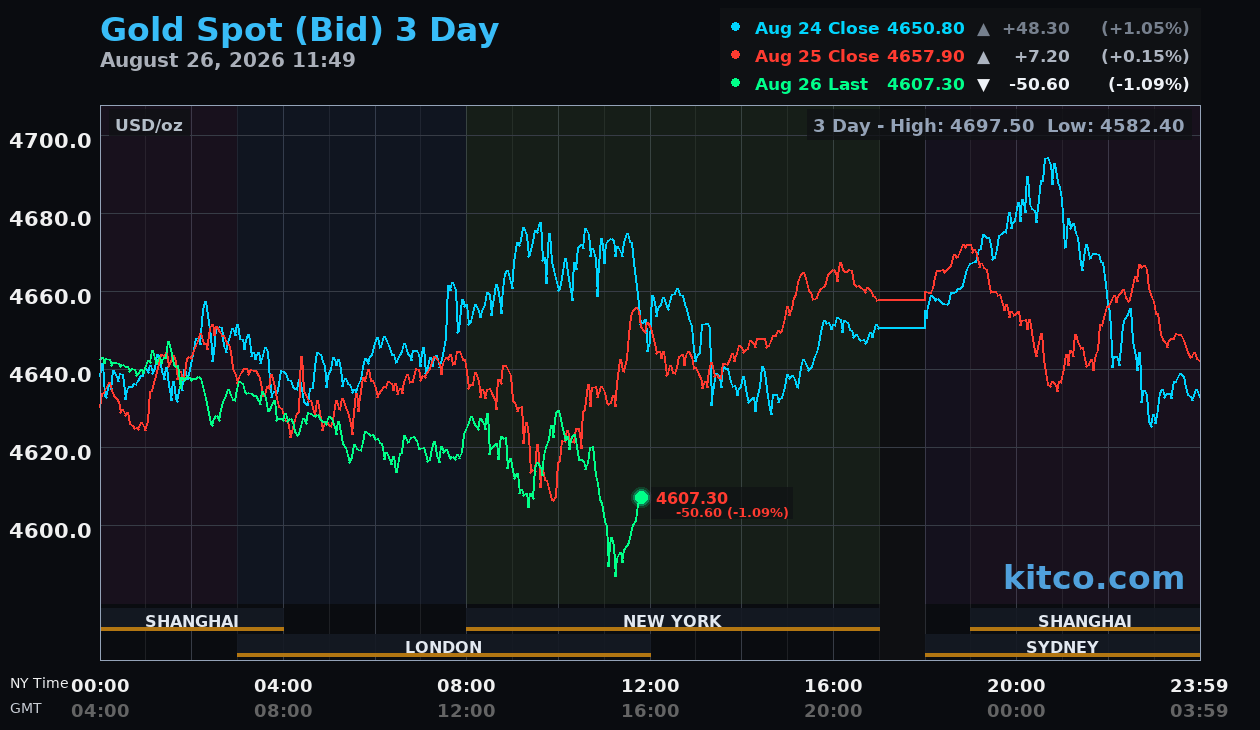Click the 4600.0 y-axis label

coord(50,530)
